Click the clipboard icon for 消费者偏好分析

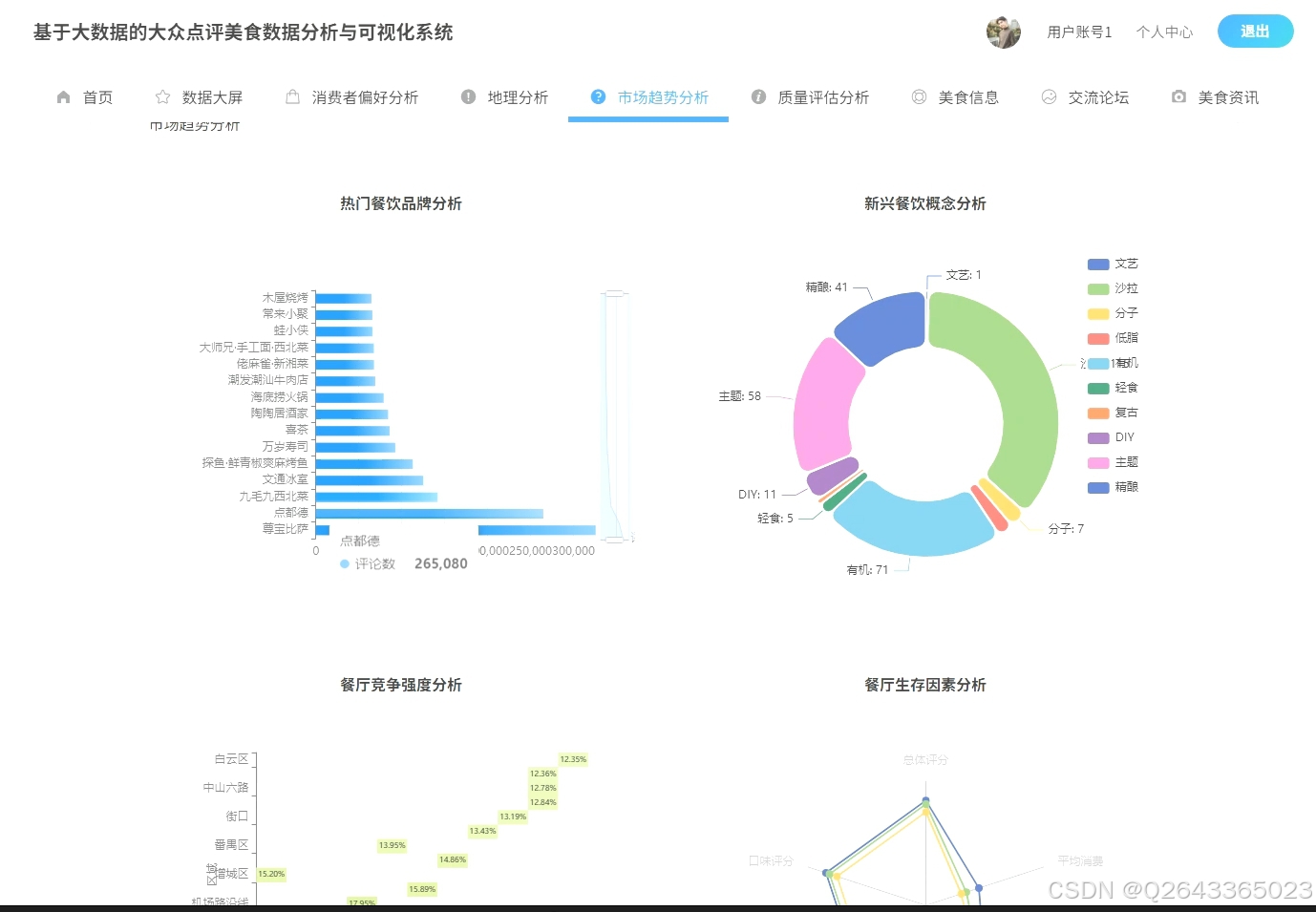(292, 95)
